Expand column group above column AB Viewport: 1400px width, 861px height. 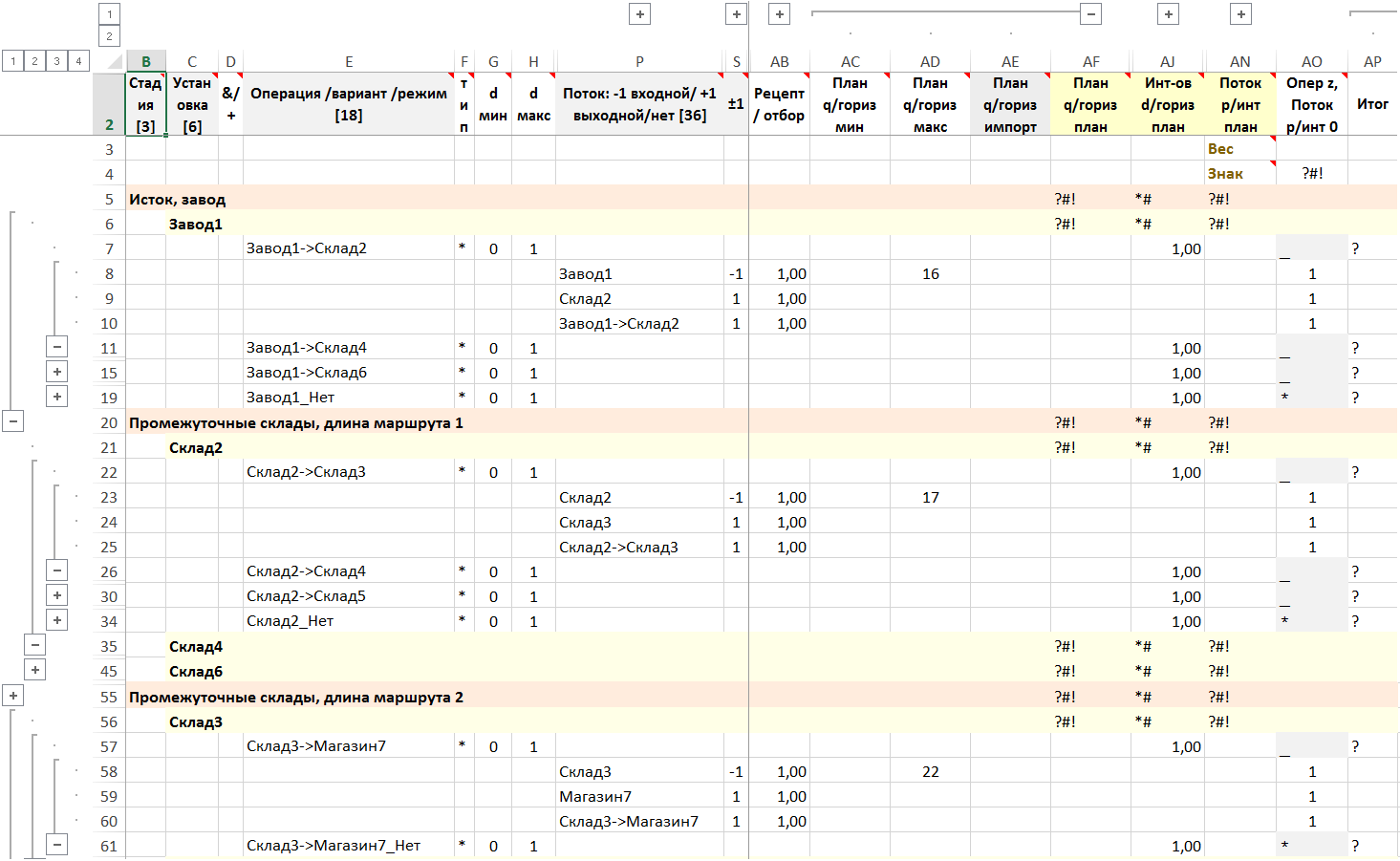(780, 14)
